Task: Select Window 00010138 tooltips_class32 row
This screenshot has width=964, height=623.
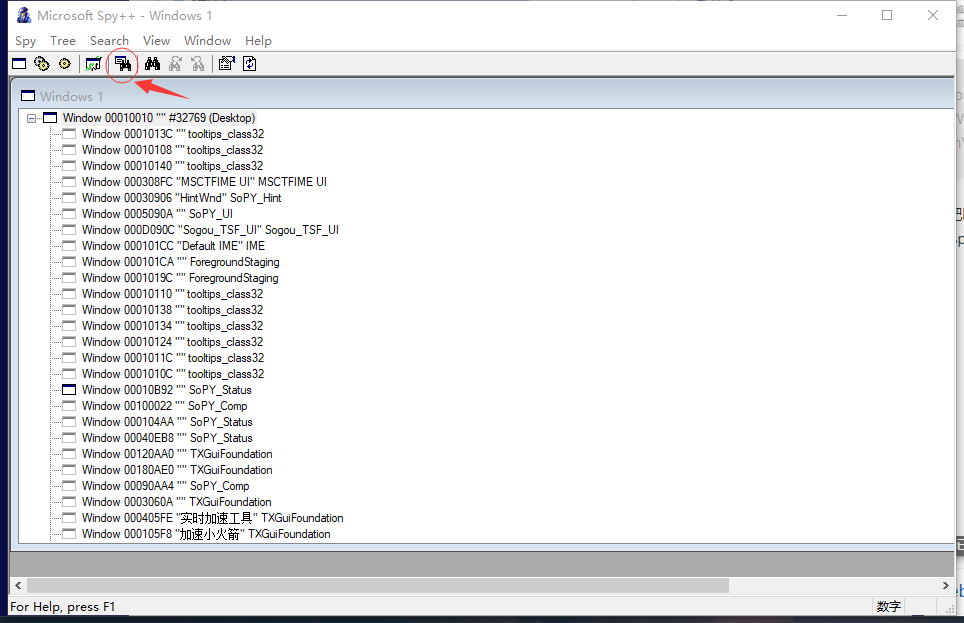Action: tap(172, 310)
